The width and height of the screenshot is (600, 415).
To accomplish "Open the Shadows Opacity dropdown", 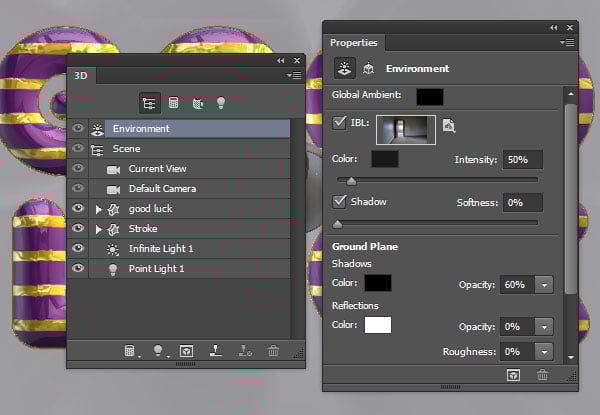I will pyautogui.click(x=543, y=285).
